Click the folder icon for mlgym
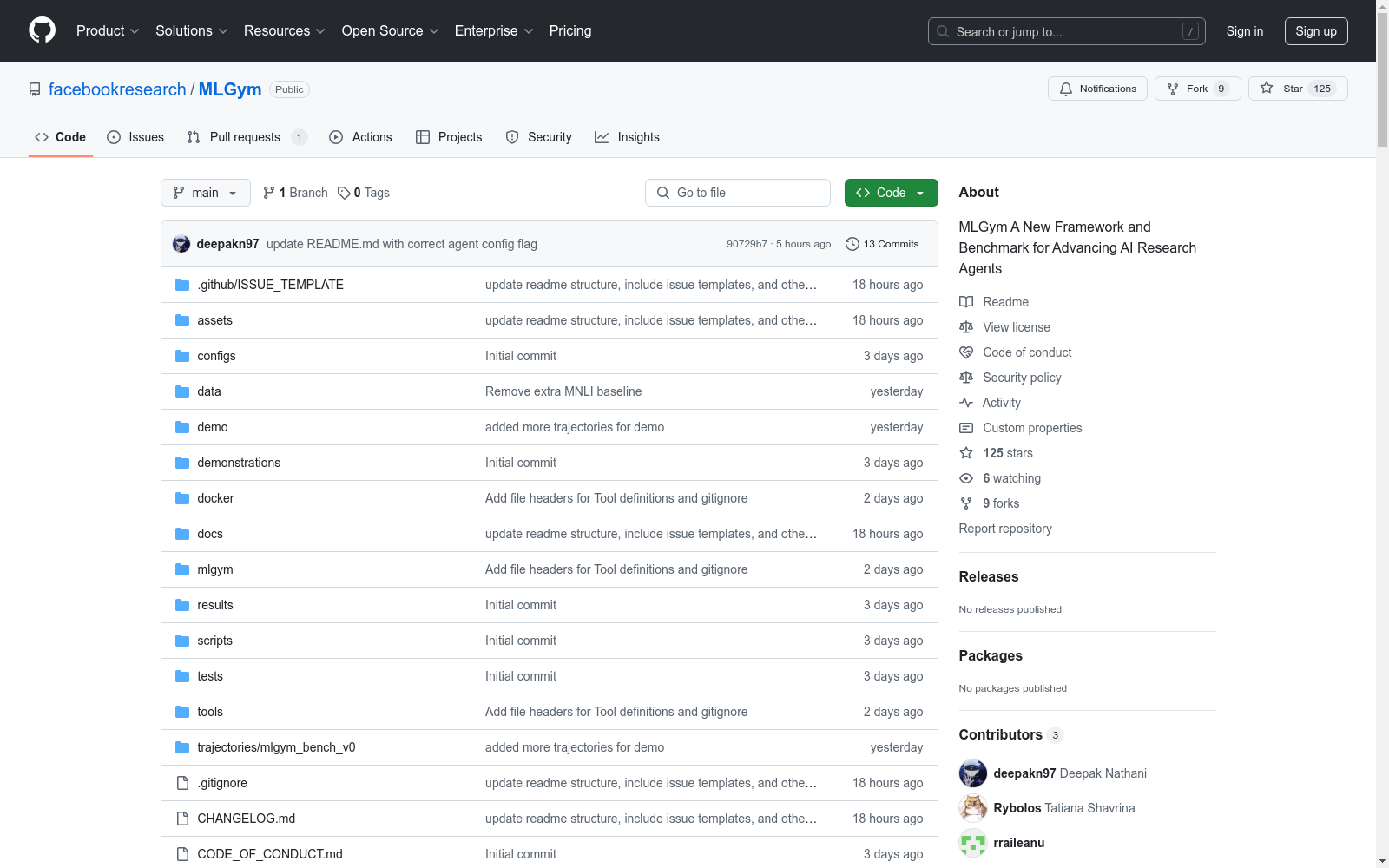The image size is (1389, 868). pyautogui.click(x=182, y=569)
